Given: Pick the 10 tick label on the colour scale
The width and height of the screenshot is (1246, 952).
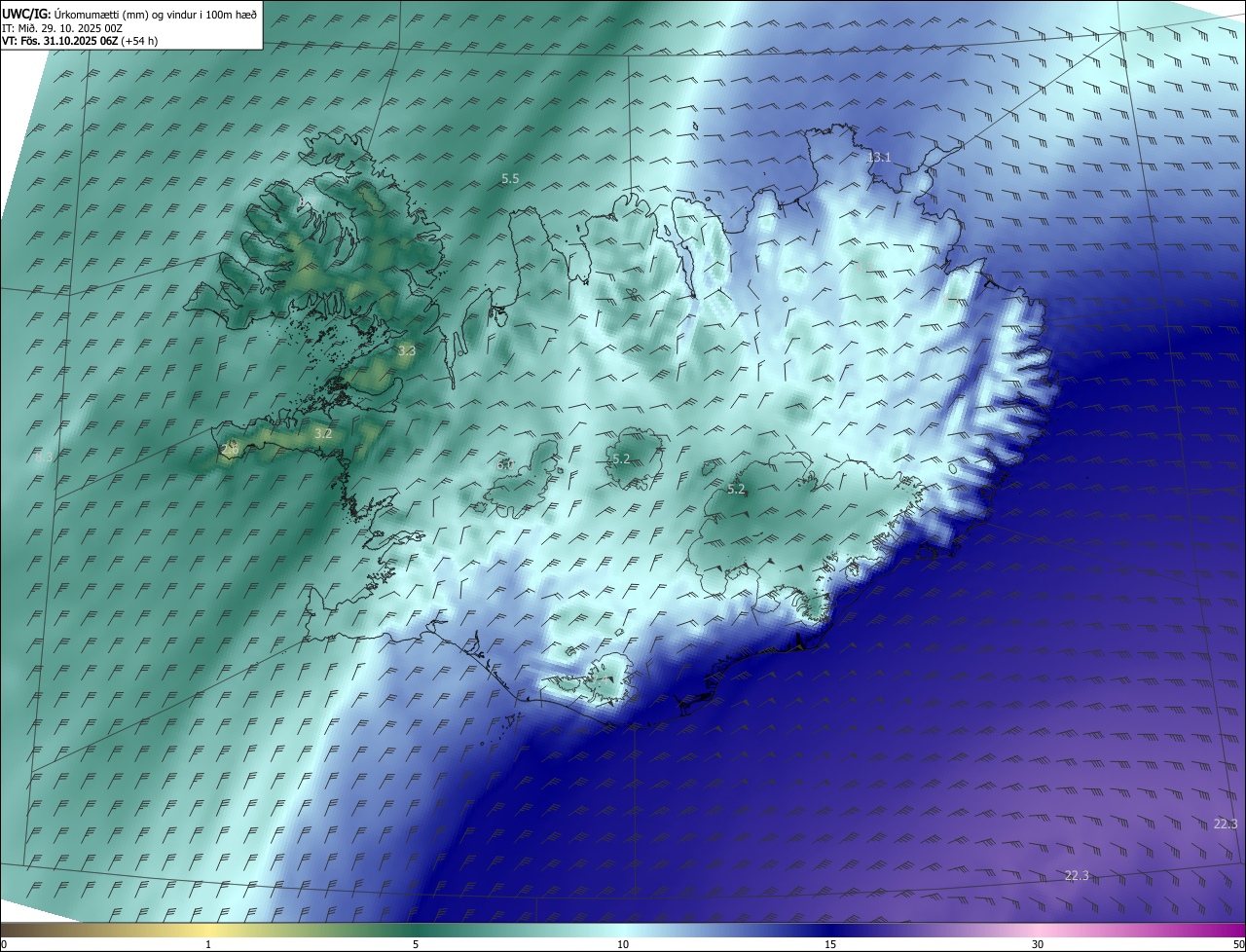Looking at the screenshot, I should click(x=623, y=945).
